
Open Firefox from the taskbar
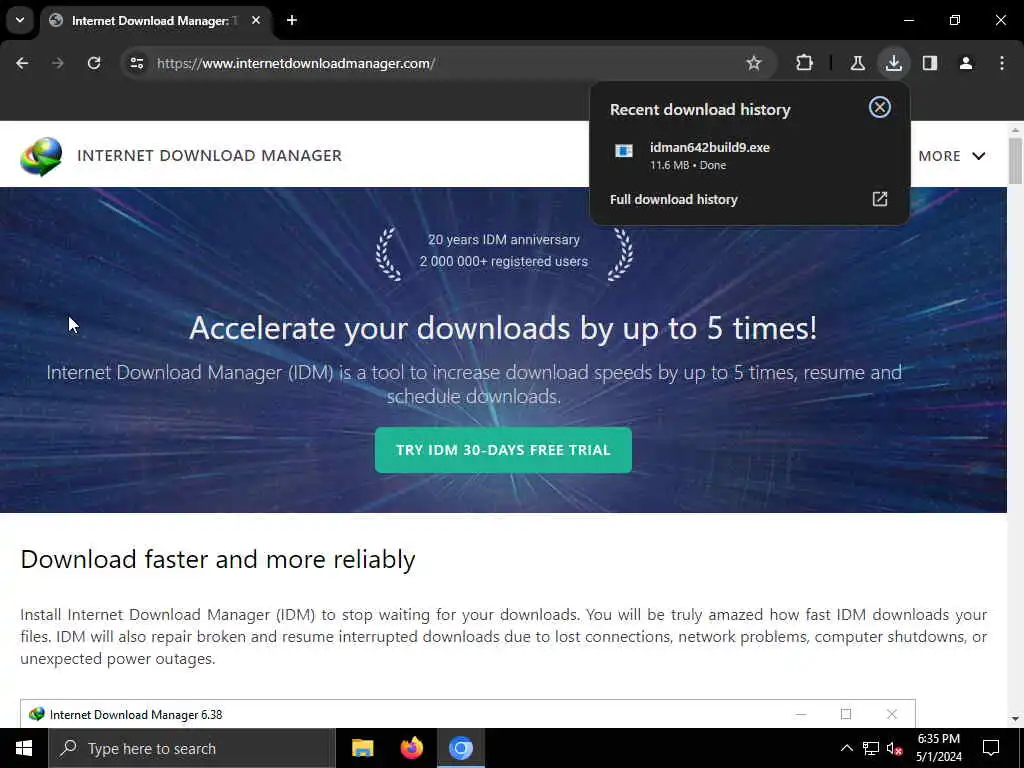click(411, 748)
